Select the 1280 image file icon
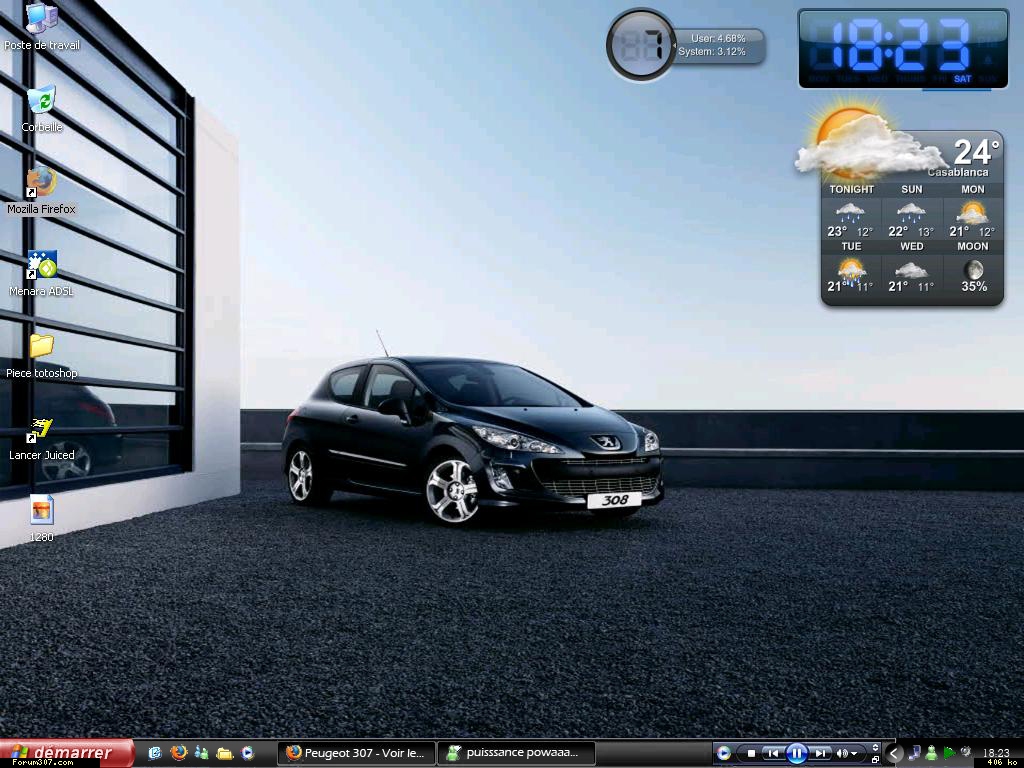The width and height of the screenshot is (1024, 768). 42,510
